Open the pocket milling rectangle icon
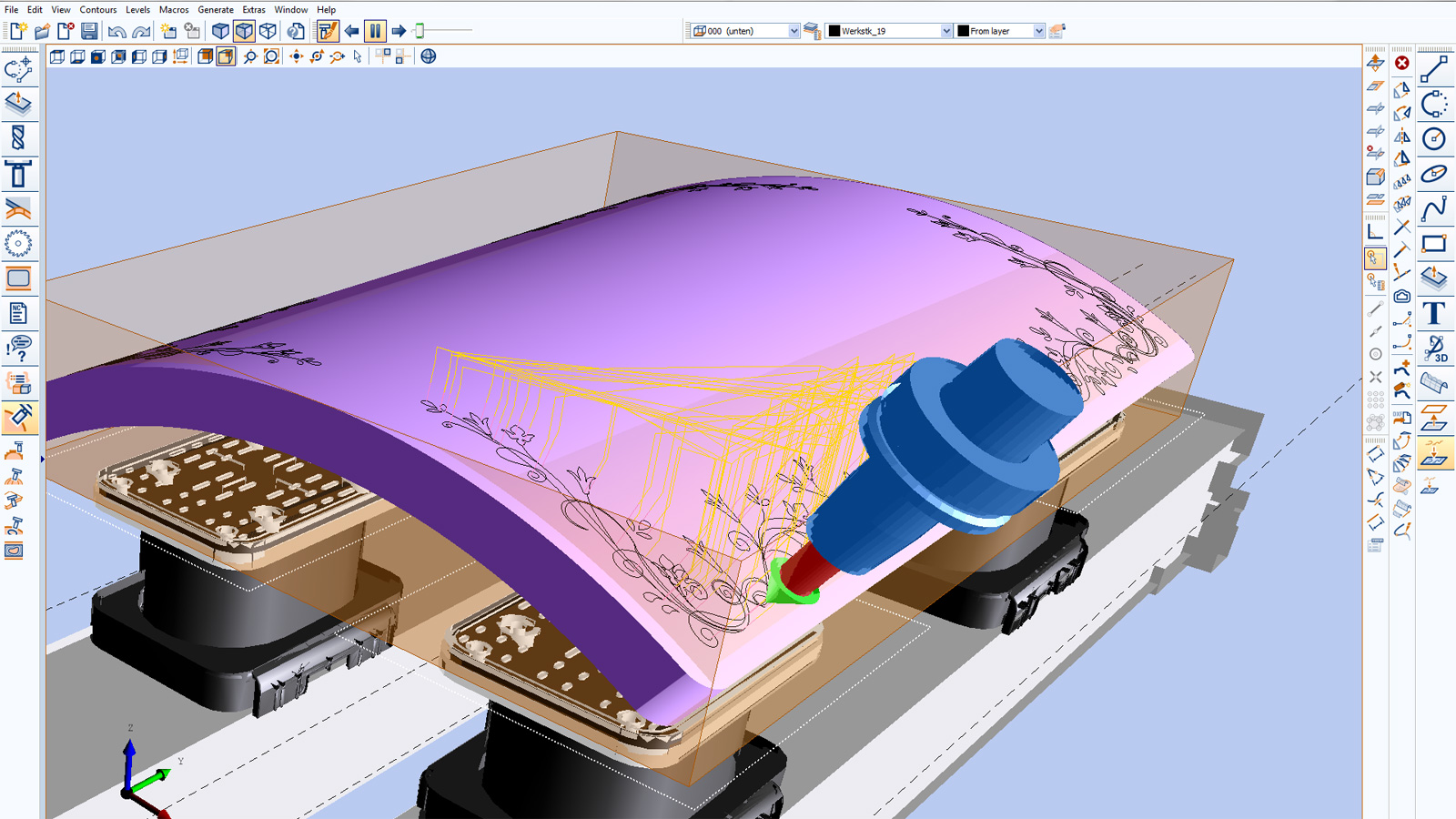The image size is (1456, 819). (x=18, y=278)
